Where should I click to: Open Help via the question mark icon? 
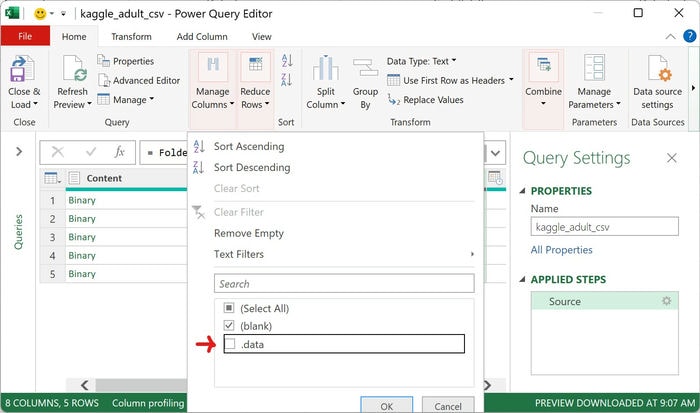(690, 36)
